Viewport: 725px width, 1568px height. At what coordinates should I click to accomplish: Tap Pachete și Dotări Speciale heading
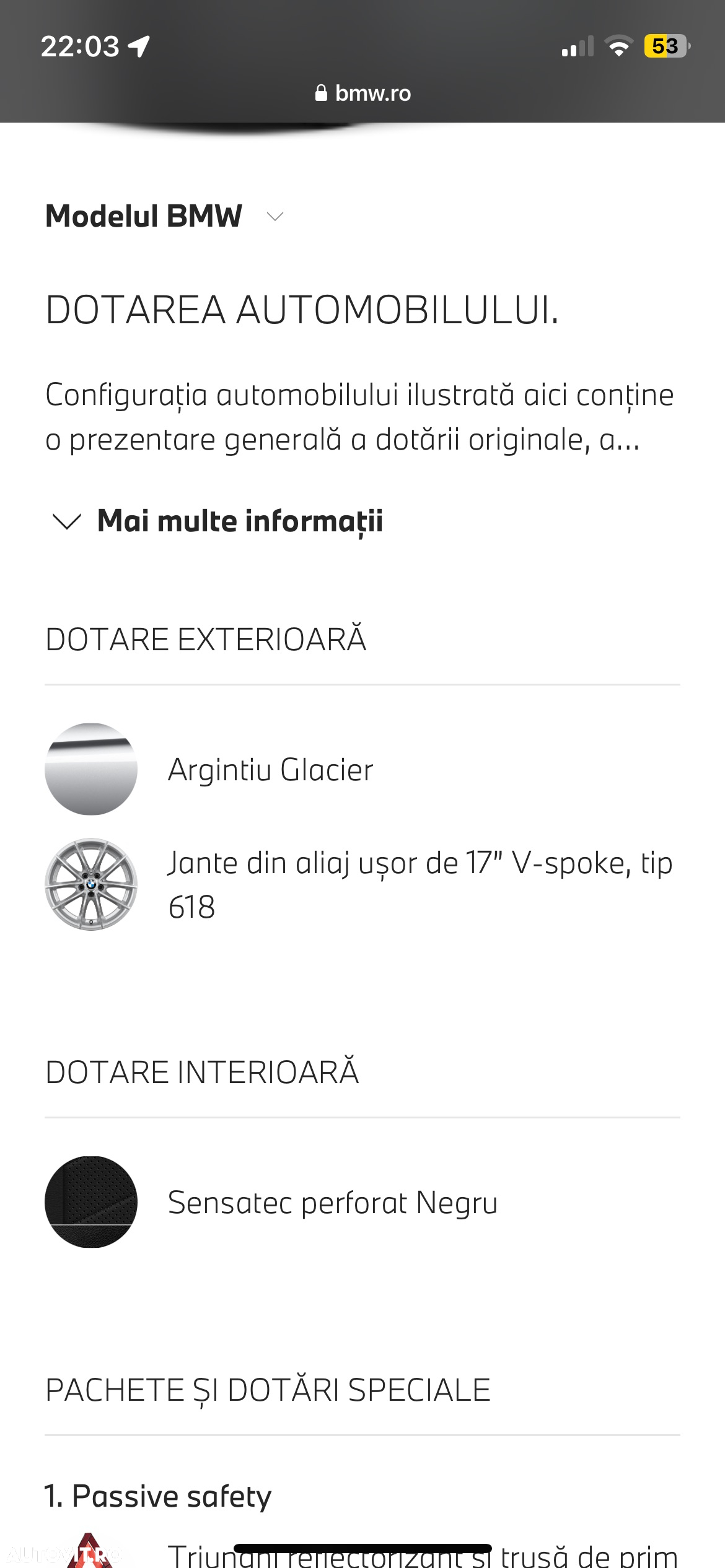pos(268,1390)
